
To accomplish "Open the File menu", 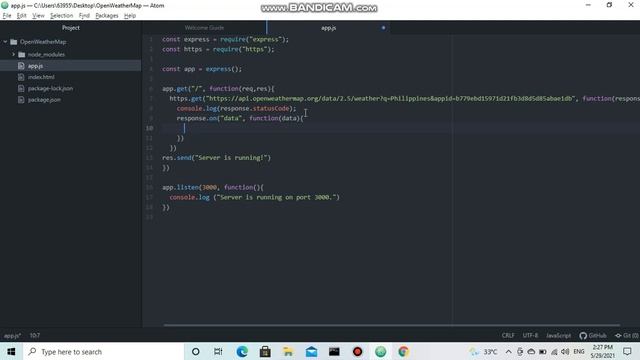I will click(7, 16).
